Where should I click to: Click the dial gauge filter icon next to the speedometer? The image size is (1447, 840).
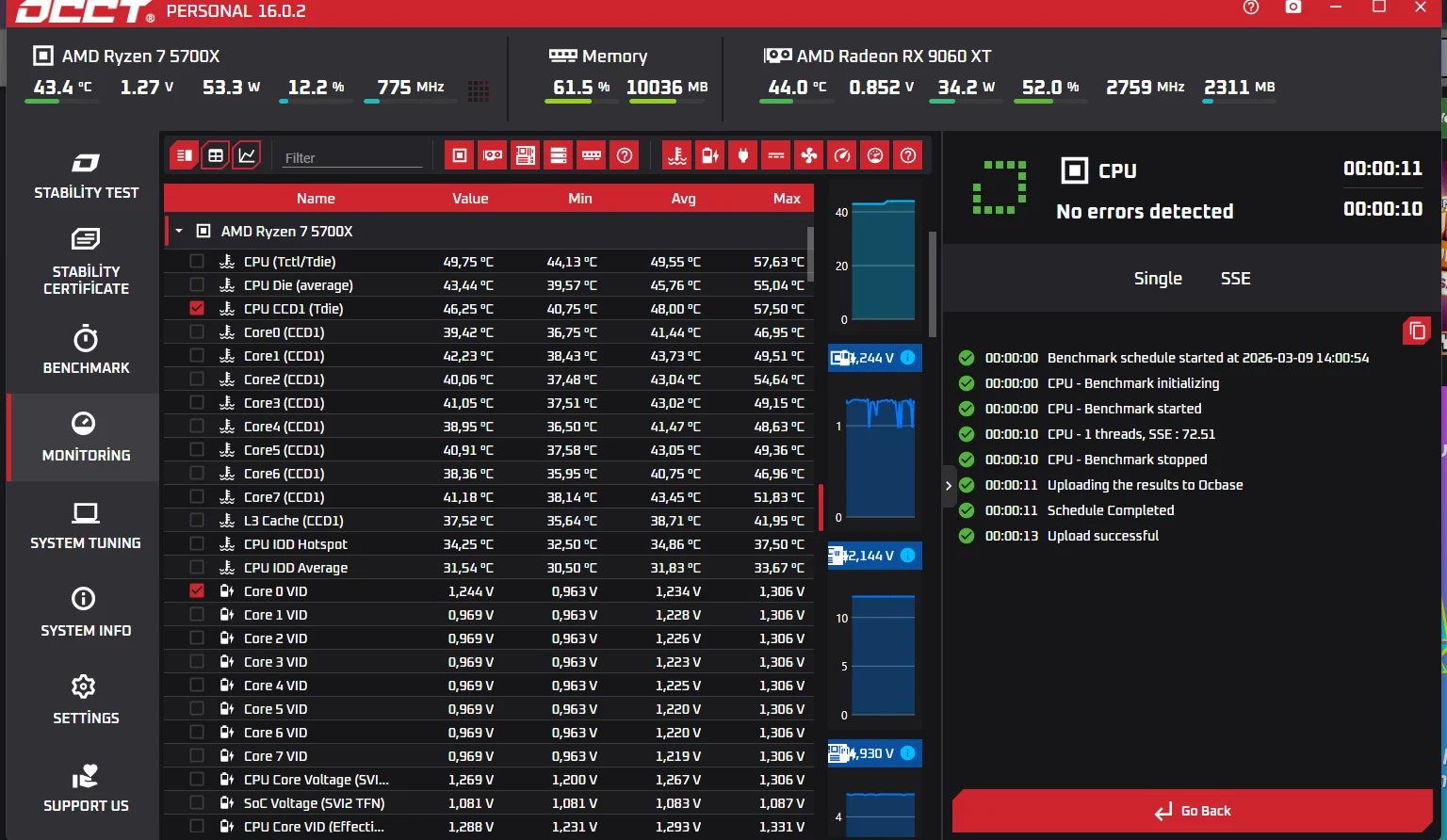click(x=875, y=155)
